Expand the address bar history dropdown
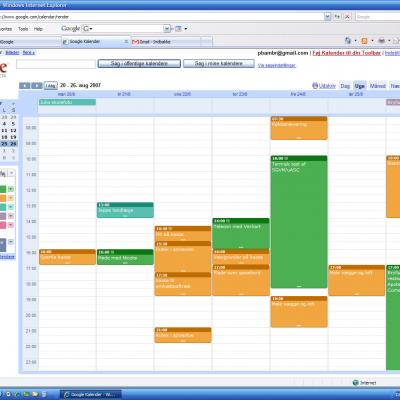Viewport: 400px width, 400px height. coord(328,16)
